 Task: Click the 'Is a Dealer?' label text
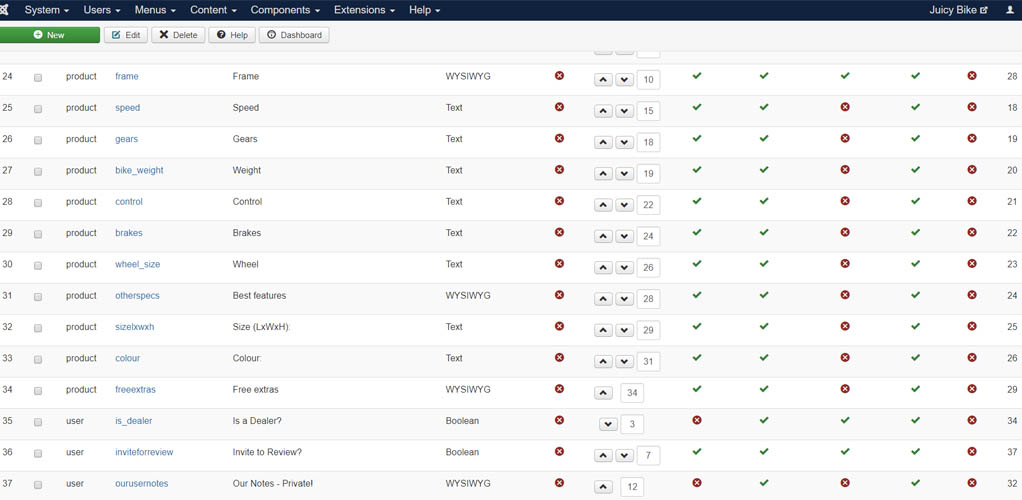[257, 420]
